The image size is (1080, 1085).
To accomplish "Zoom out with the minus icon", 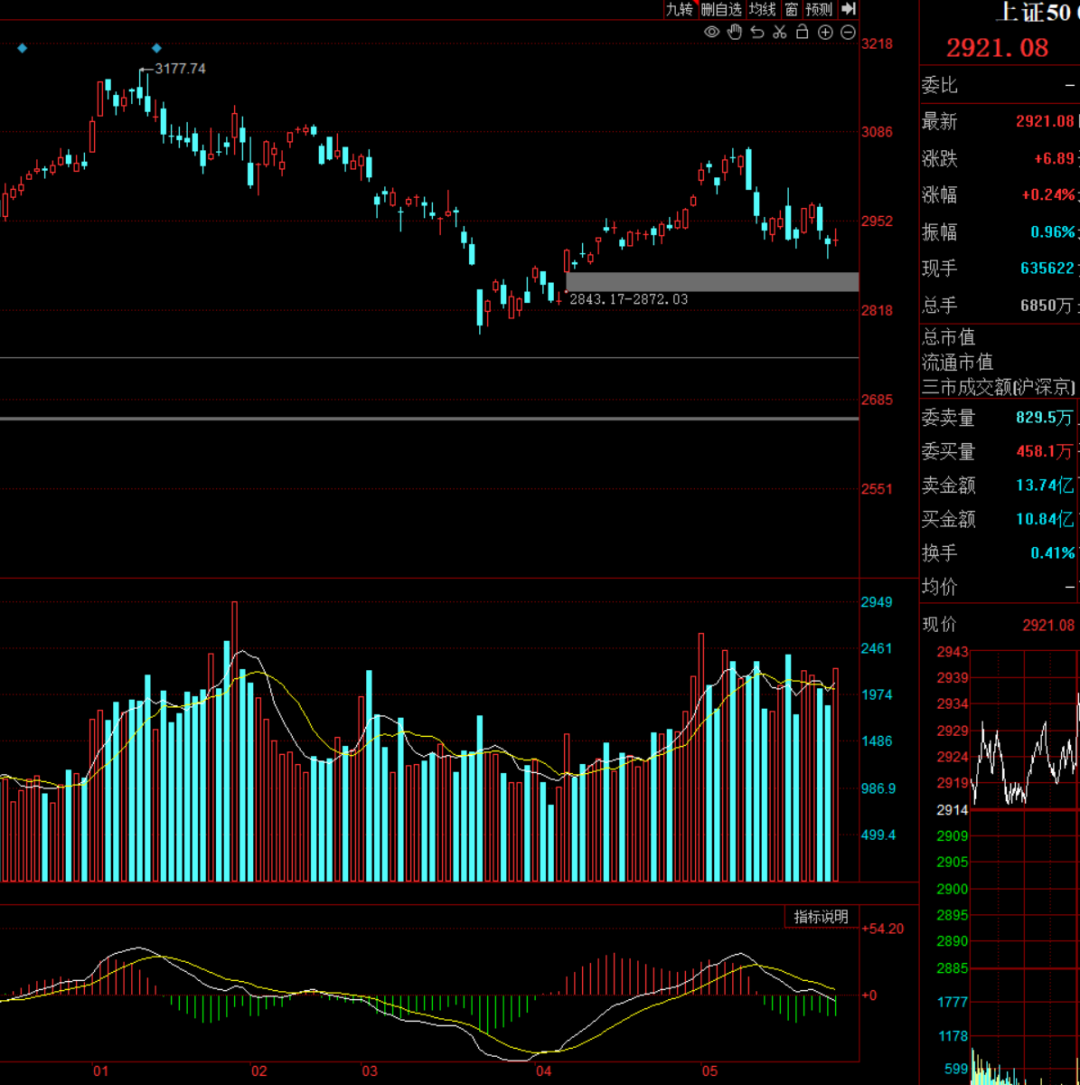I will [848, 32].
